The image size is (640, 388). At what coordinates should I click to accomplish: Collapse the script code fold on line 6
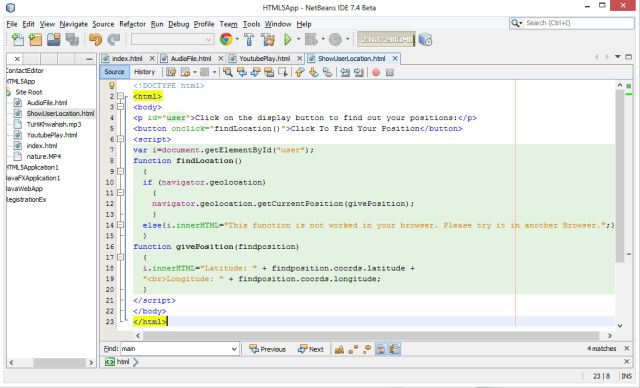click(x=120, y=139)
